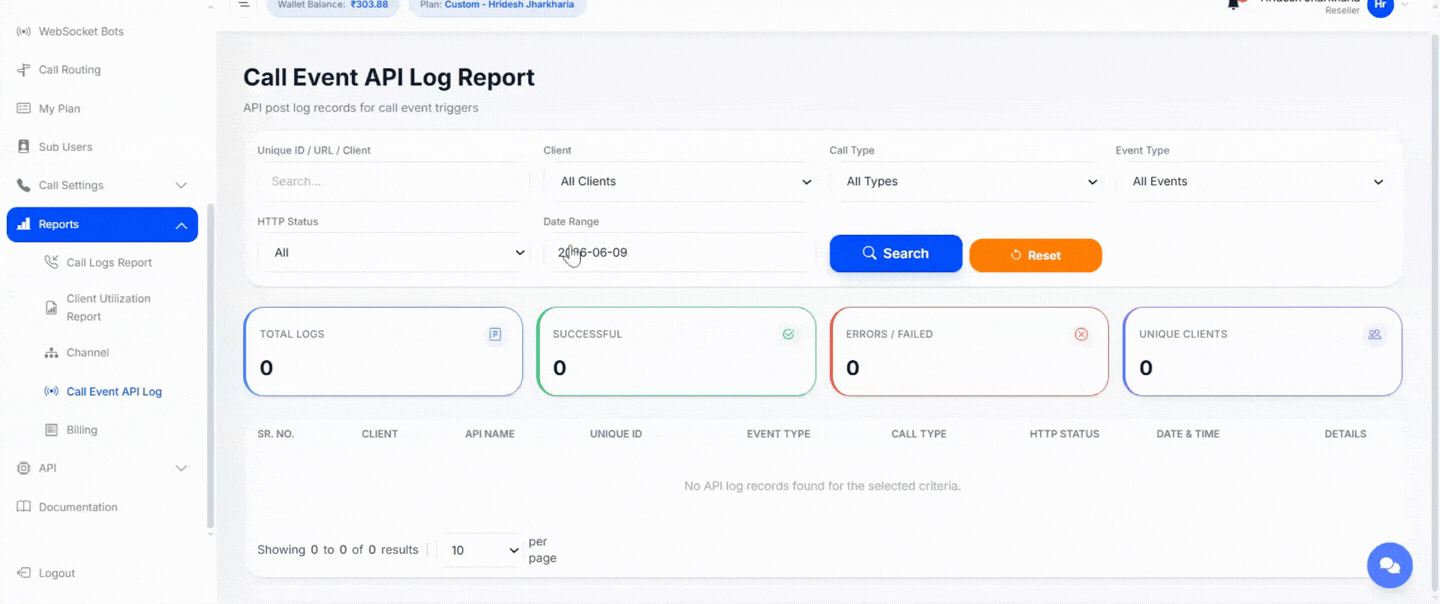Image resolution: width=1440 pixels, height=604 pixels.
Task: Click the Call Routing signpost icon
Action: 24,70
